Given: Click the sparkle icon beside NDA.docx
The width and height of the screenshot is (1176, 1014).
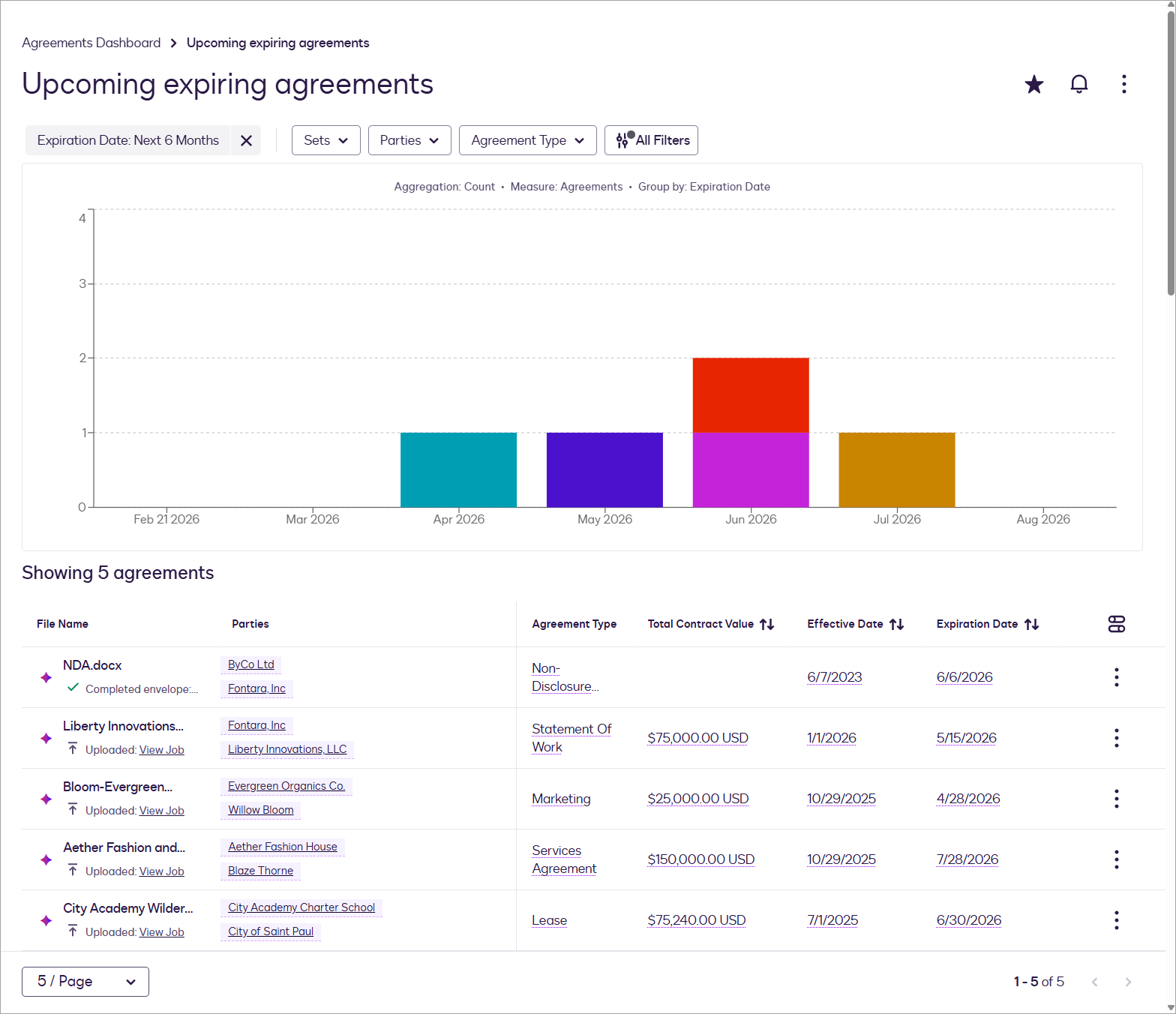Looking at the screenshot, I should [46, 677].
